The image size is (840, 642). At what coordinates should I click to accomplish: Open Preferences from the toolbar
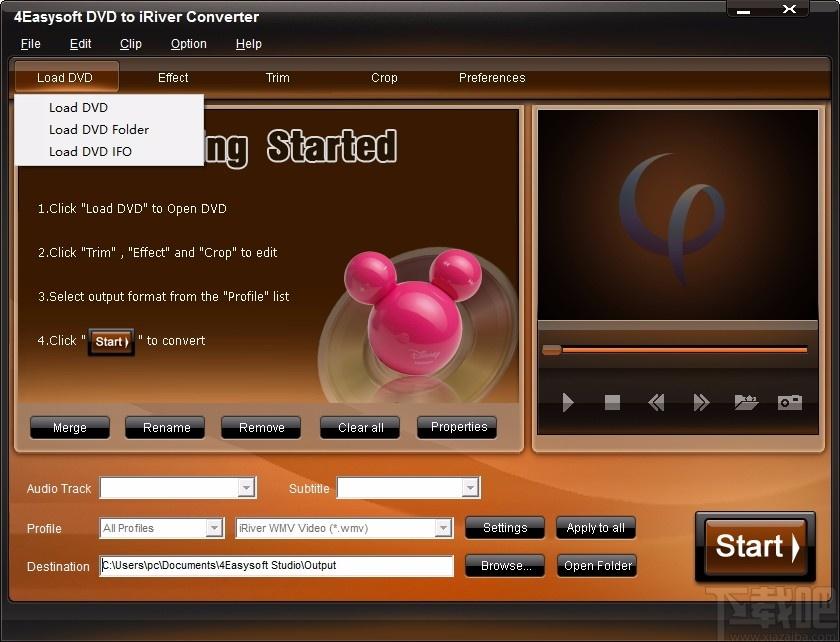coord(492,78)
